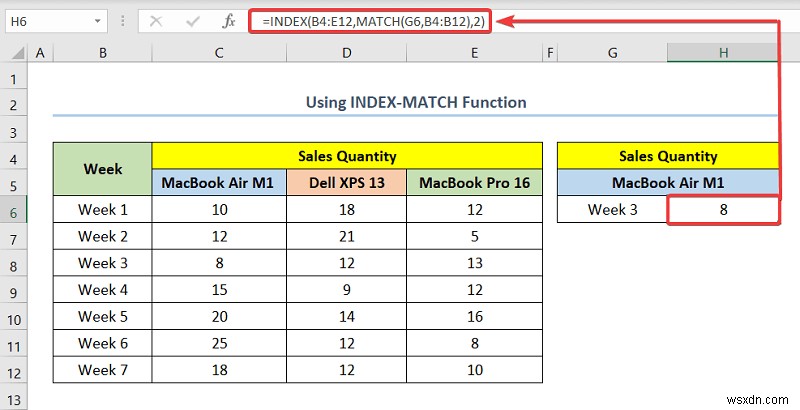
Task: Select column A header
Action: pyautogui.click(x=40, y=53)
